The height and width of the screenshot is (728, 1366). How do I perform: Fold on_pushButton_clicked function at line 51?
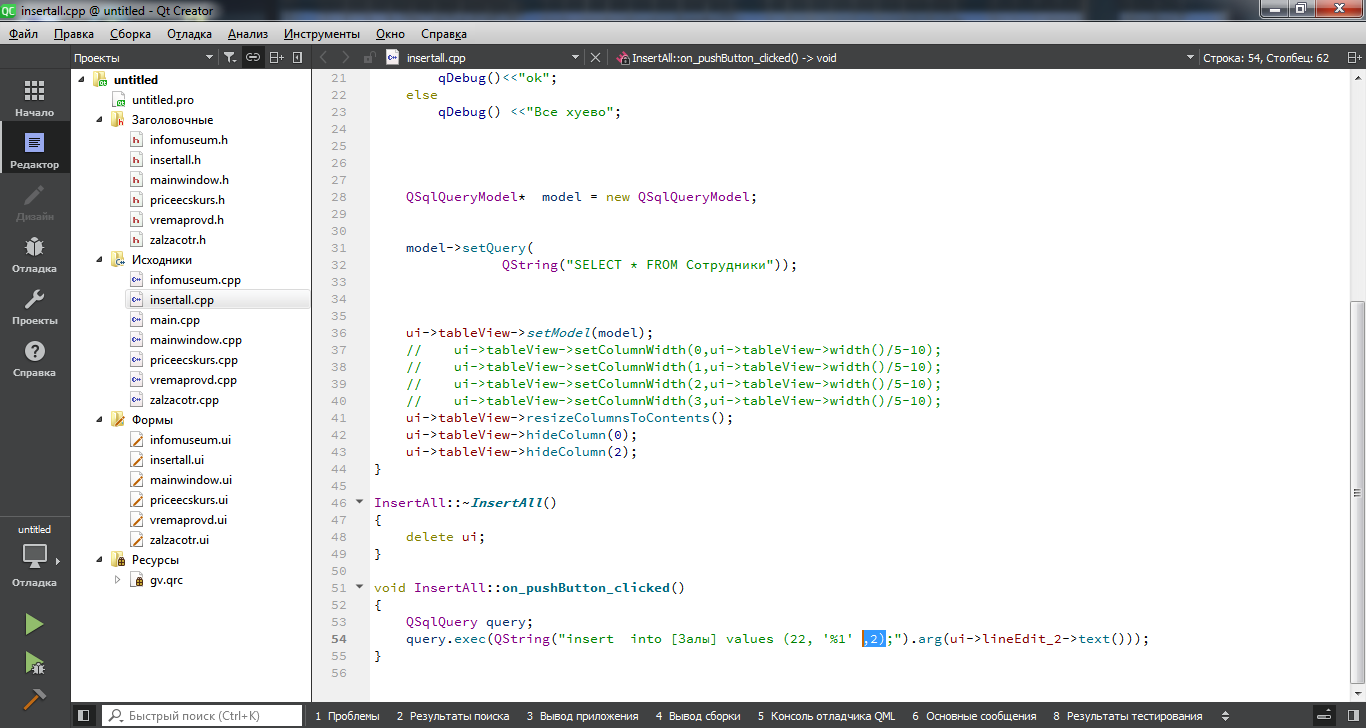click(359, 588)
